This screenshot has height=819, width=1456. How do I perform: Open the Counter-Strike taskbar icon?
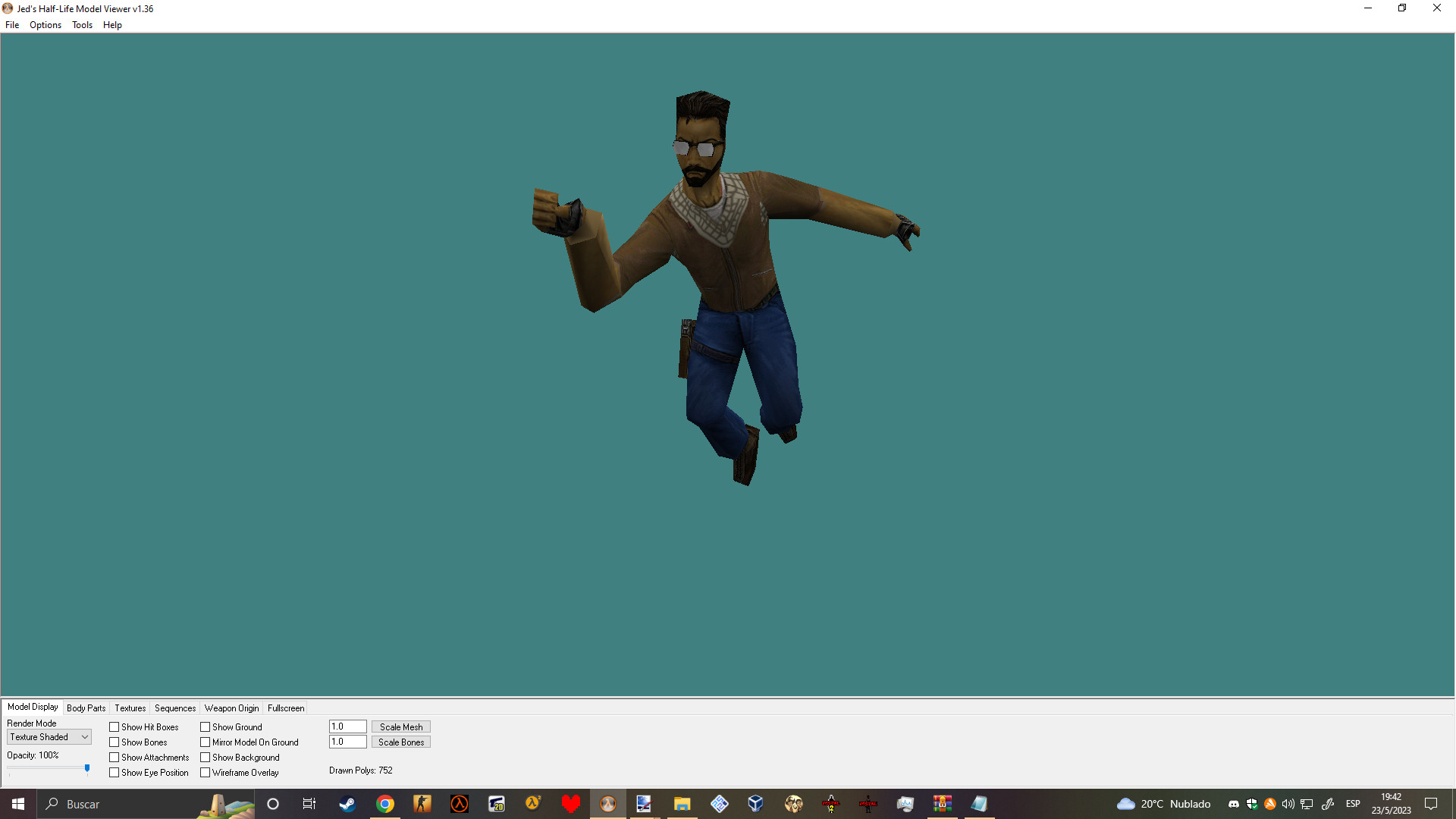tap(422, 804)
